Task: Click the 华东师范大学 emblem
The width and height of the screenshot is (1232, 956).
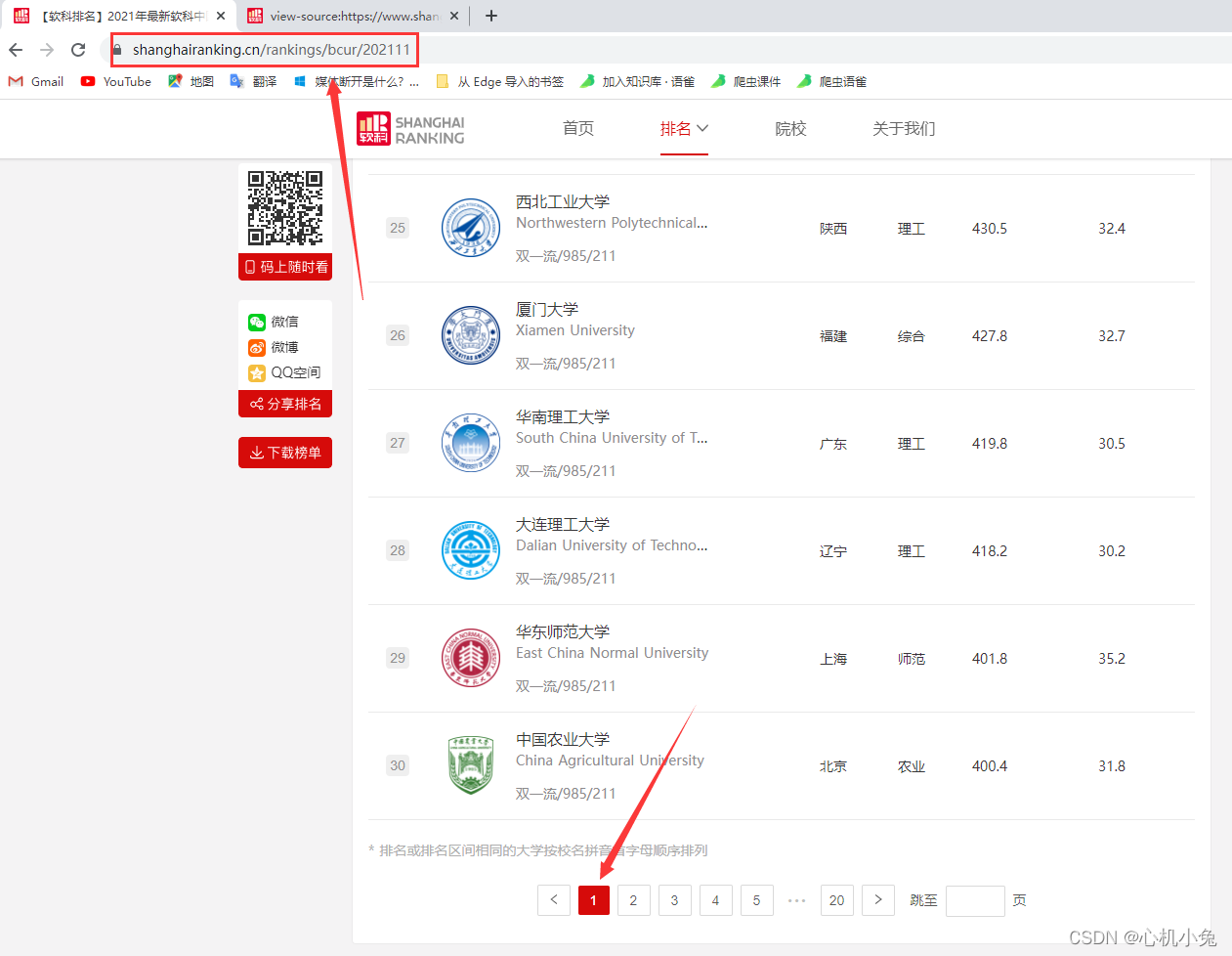Action: (x=471, y=658)
